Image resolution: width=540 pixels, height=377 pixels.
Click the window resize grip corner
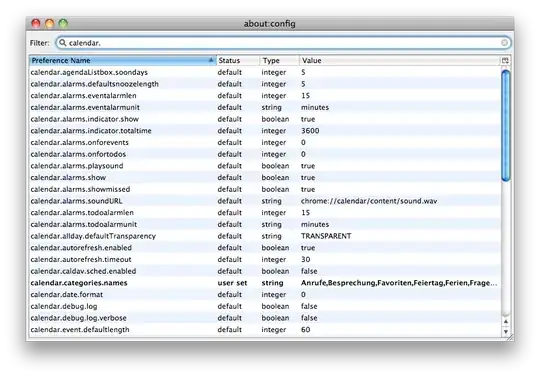coord(511,337)
